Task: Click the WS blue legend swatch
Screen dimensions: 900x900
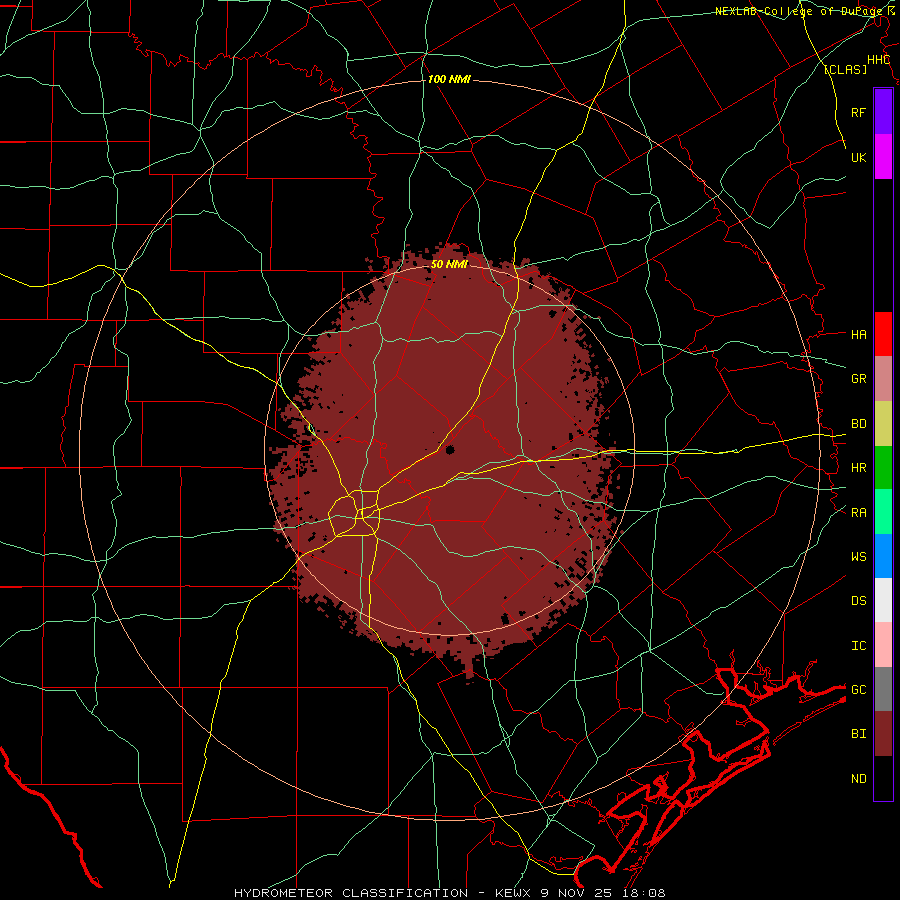Action: (883, 556)
